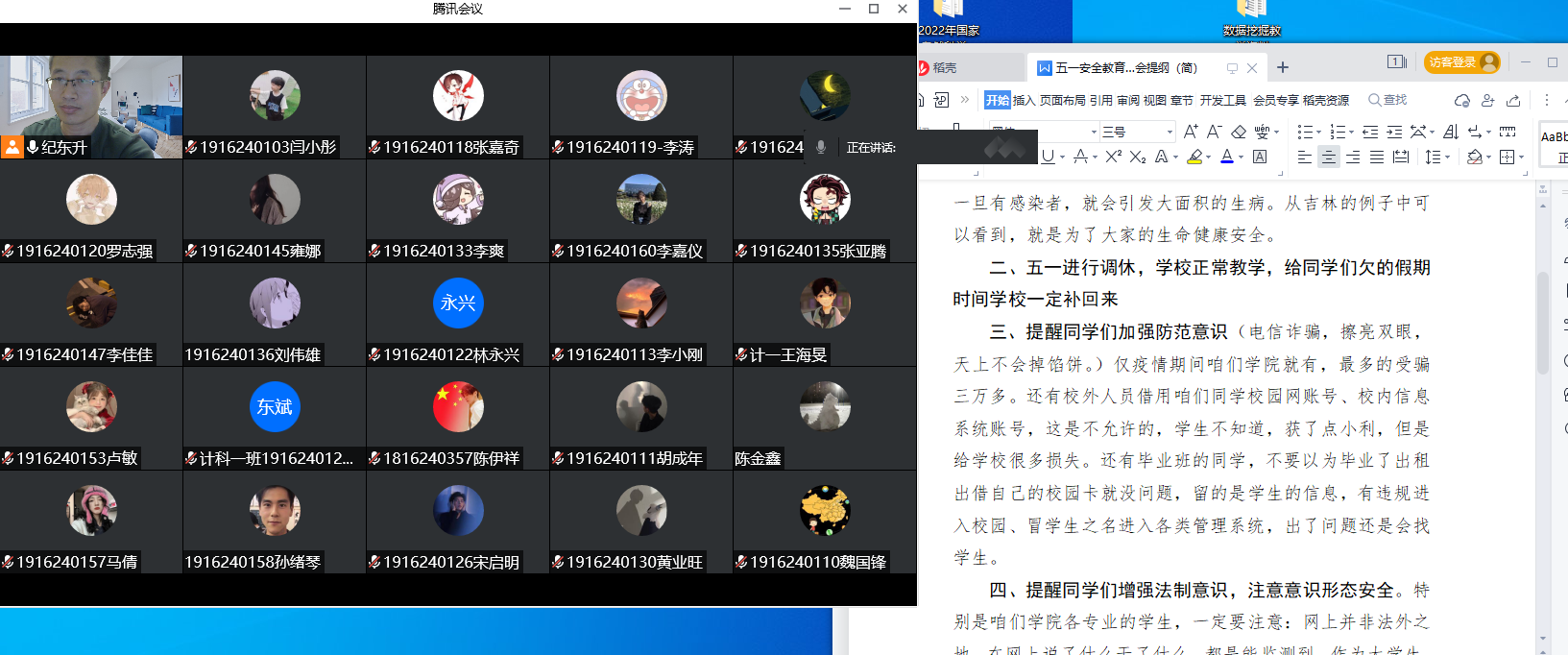The height and width of the screenshot is (655, 1568).
Task: Click the clear formatting eraser icon
Action: (x=1239, y=132)
